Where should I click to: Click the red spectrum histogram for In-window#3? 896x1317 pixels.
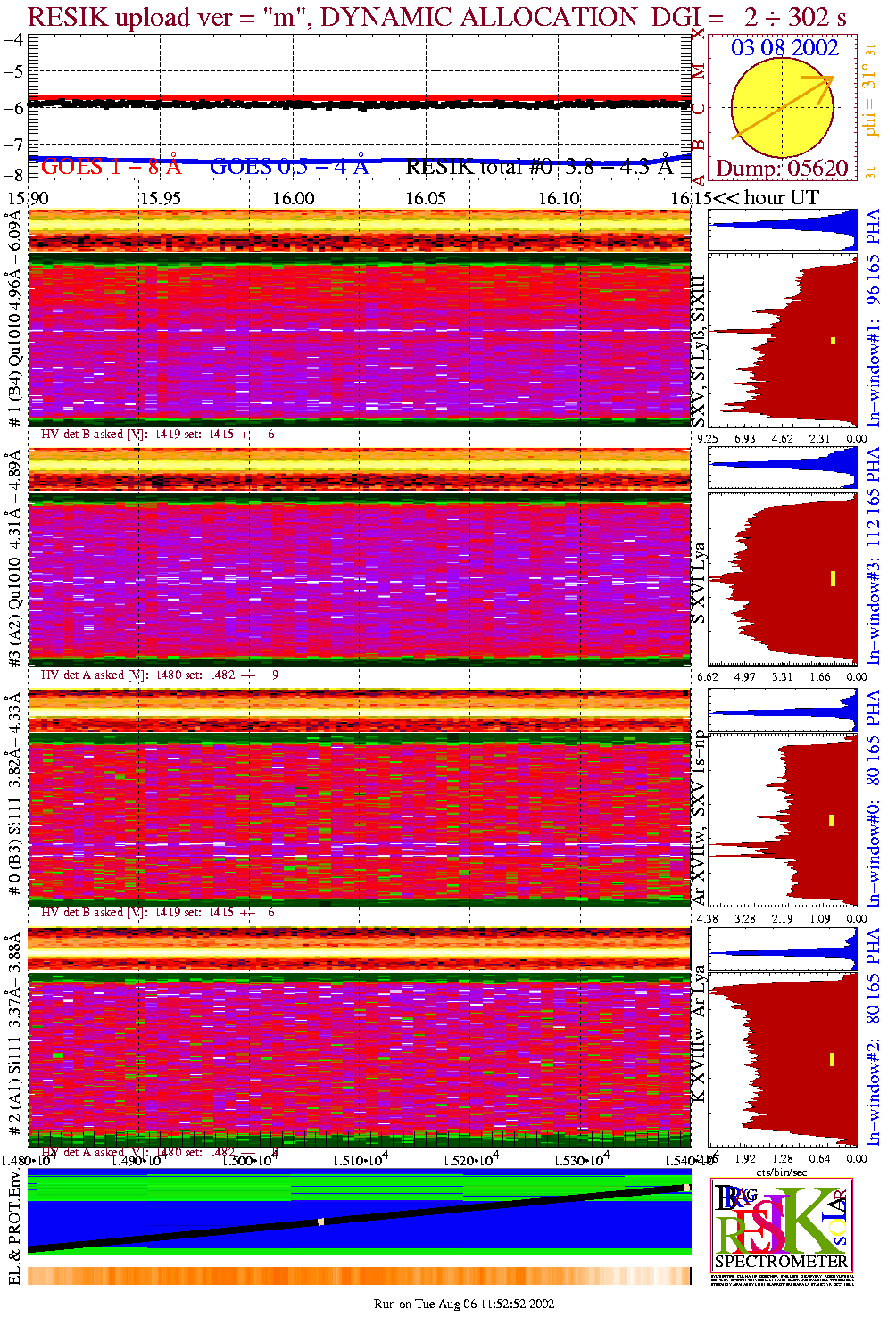[783, 580]
